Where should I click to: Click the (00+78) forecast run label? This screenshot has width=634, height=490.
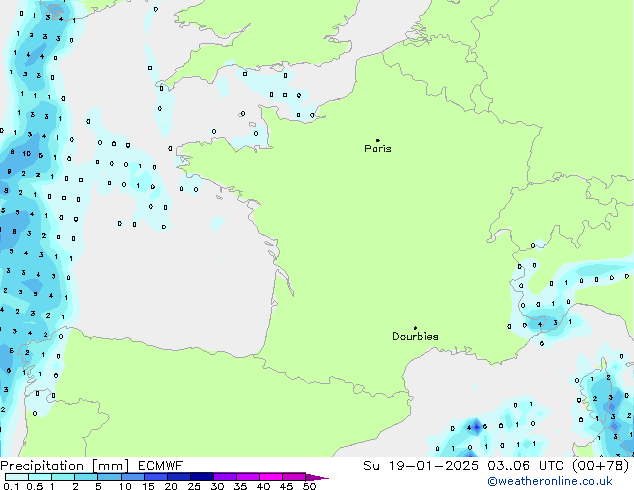pos(602,465)
